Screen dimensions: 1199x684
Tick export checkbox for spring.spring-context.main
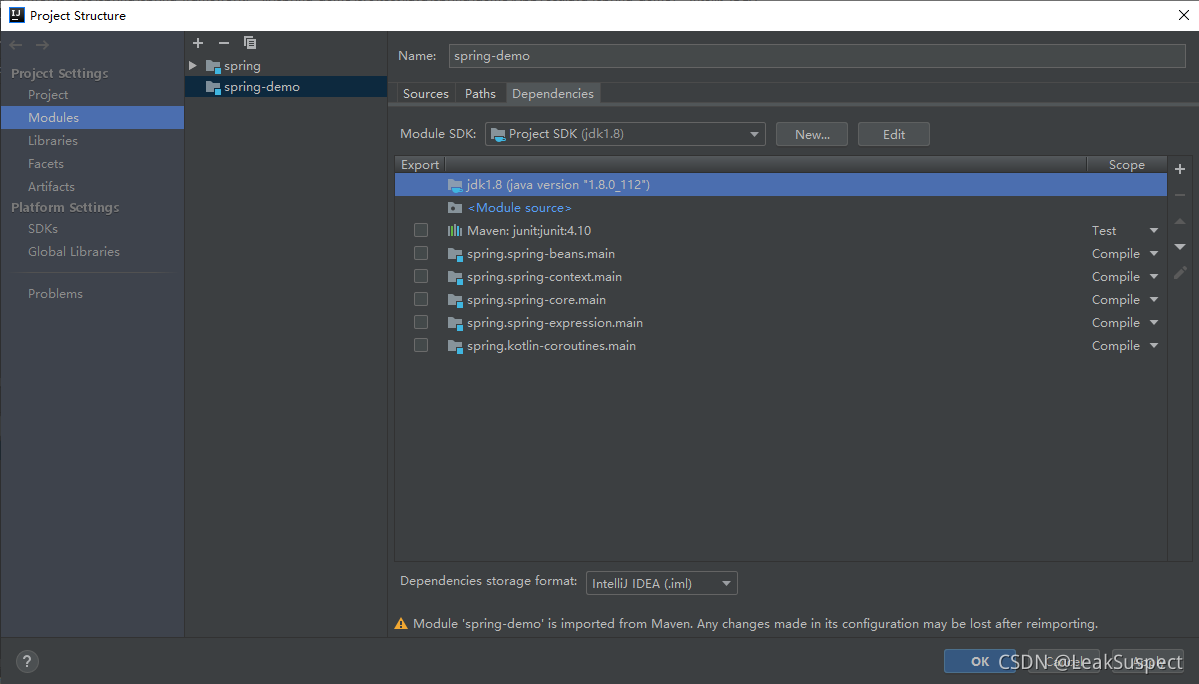point(421,276)
